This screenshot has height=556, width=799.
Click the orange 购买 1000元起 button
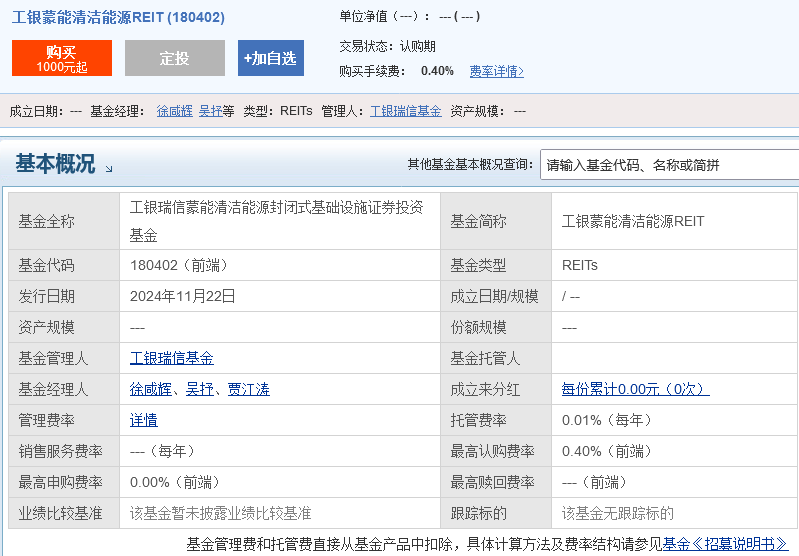pos(62,58)
